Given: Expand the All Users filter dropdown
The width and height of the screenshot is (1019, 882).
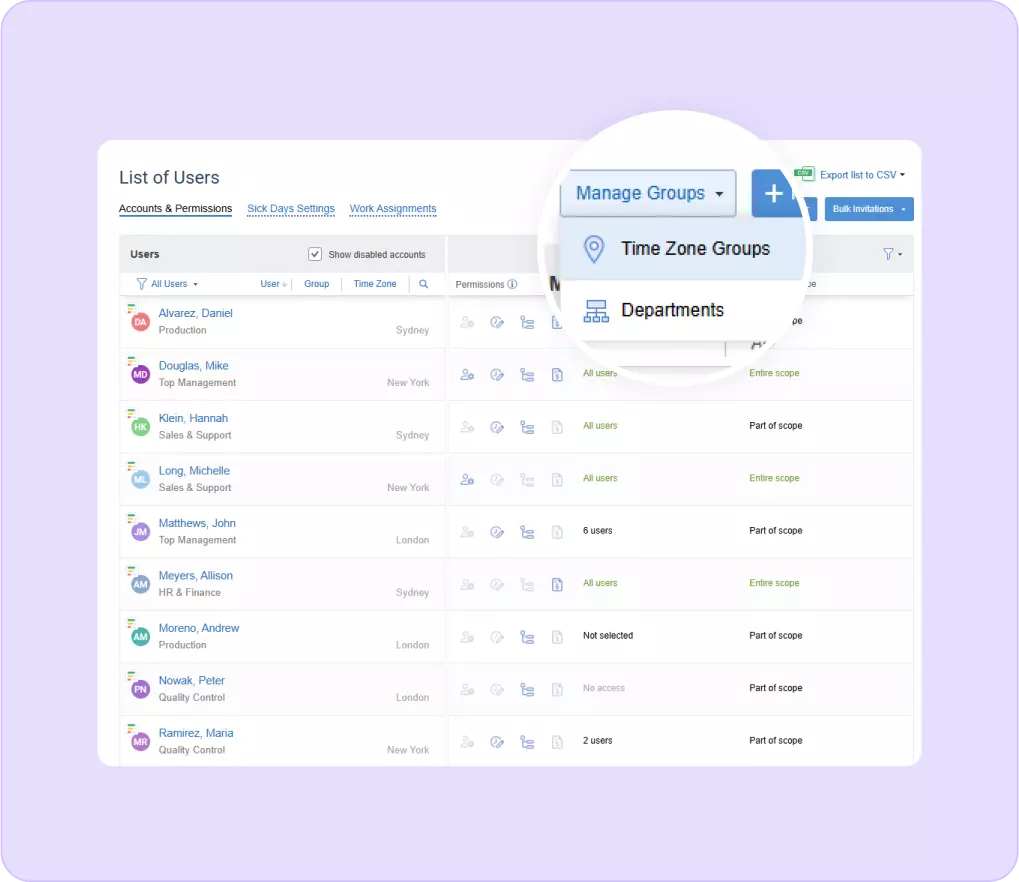Looking at the screenshot, I should tap(167, 284).
